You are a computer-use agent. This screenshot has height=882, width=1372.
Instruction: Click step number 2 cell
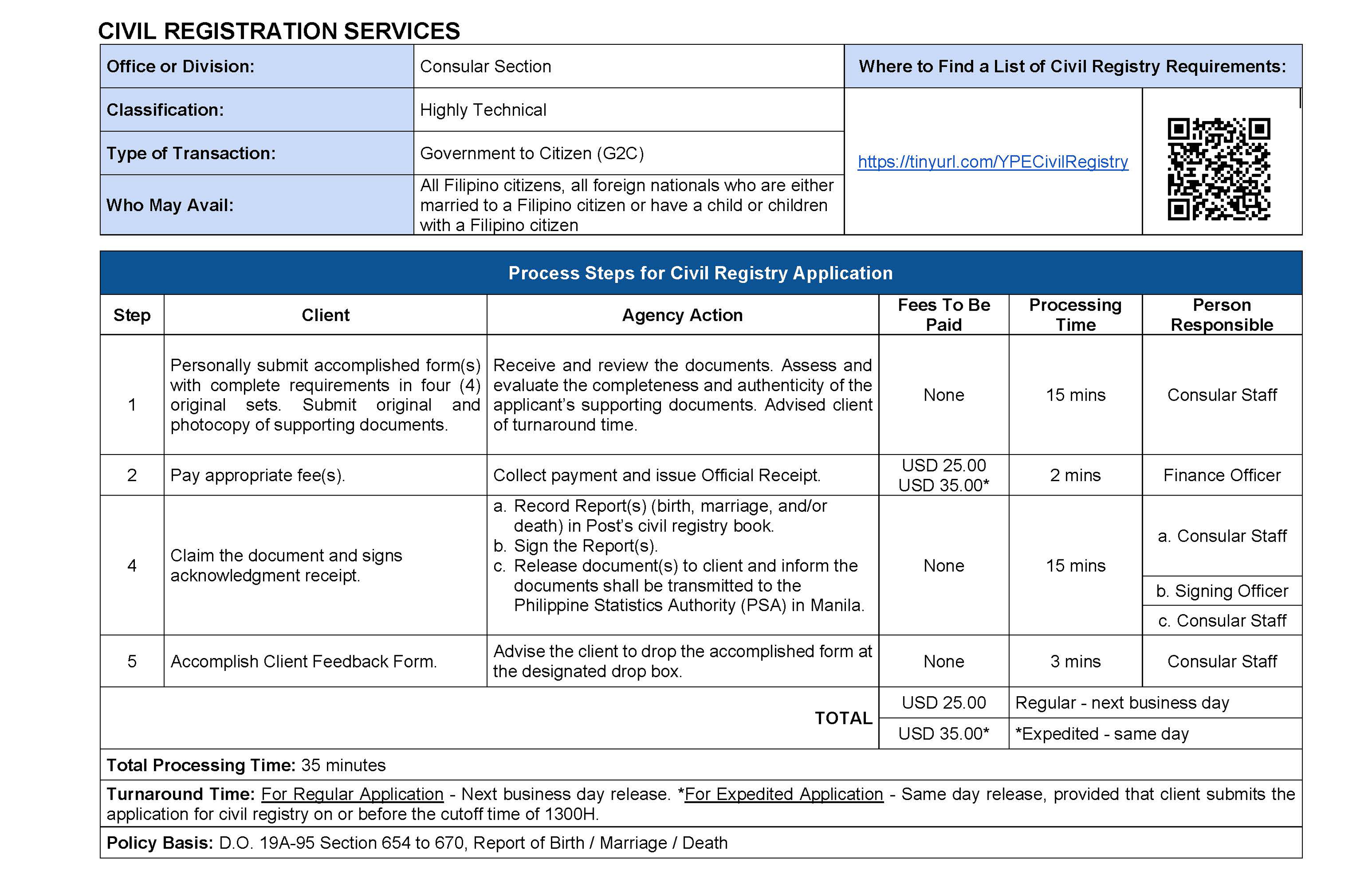[132, 475]
